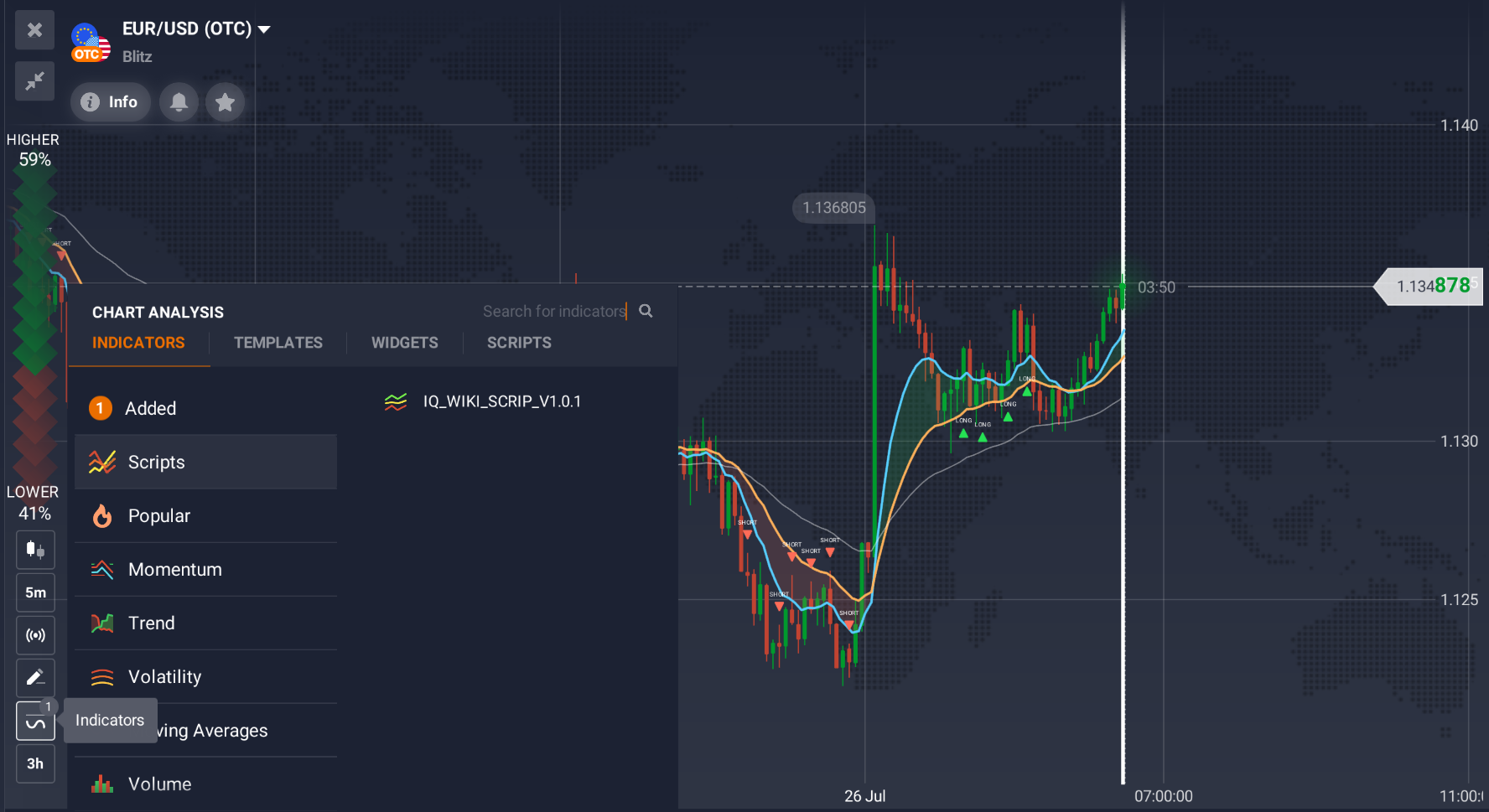Focus the Search for indicators field
The width and height of the screenshot is (1489, 812).
(554, 311)
